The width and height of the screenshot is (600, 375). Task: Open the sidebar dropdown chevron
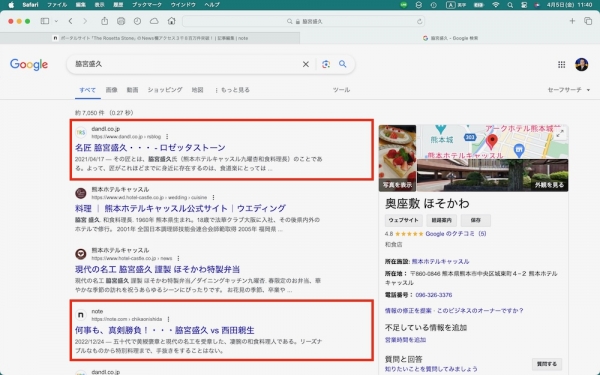(56, 21)
